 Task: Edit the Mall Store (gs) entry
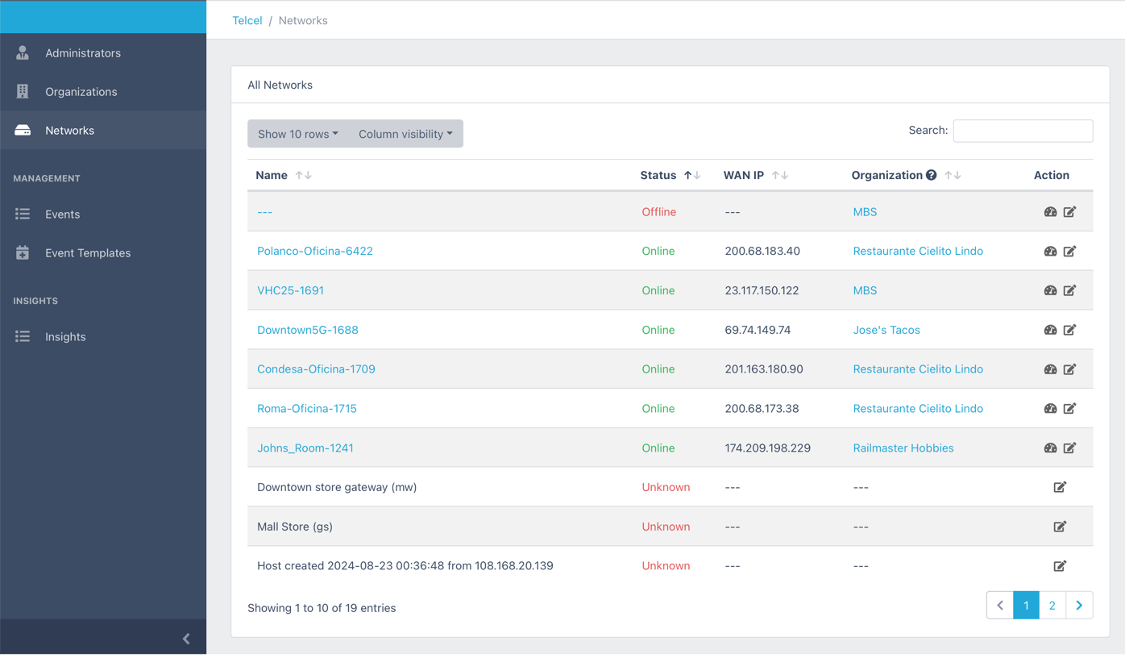(1059, 527)
